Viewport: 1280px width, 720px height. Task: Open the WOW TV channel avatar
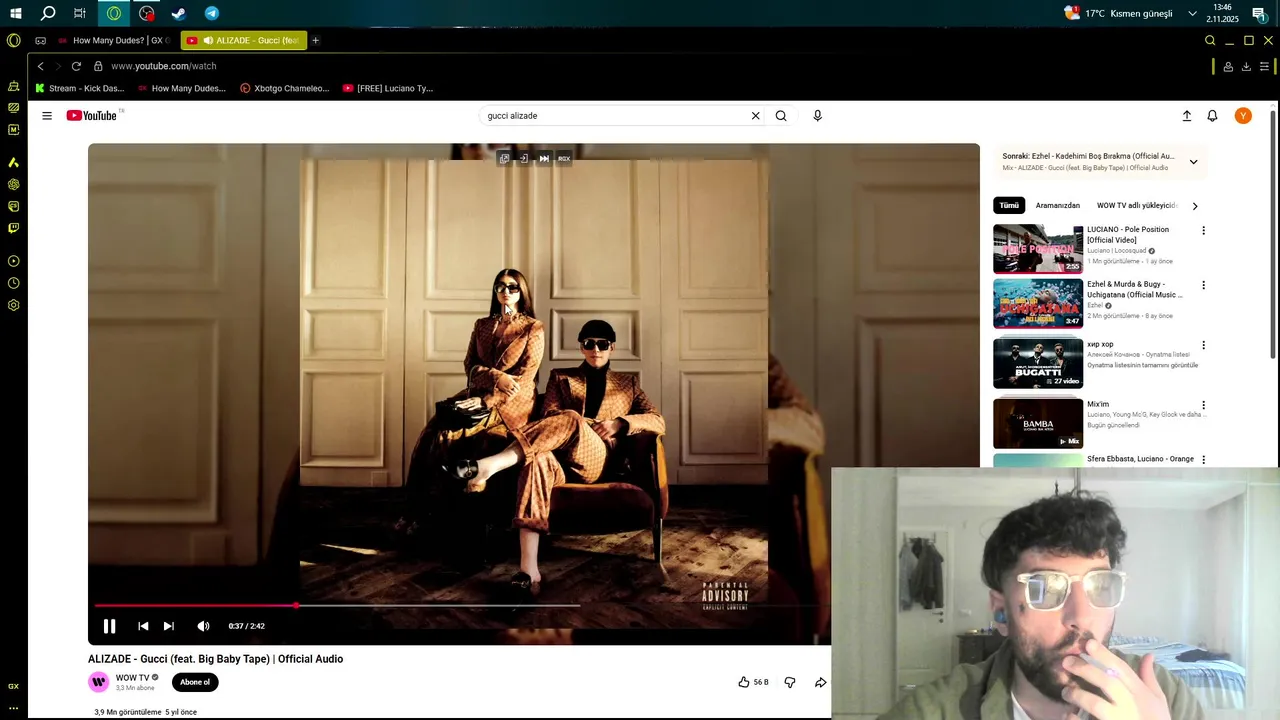99,682
